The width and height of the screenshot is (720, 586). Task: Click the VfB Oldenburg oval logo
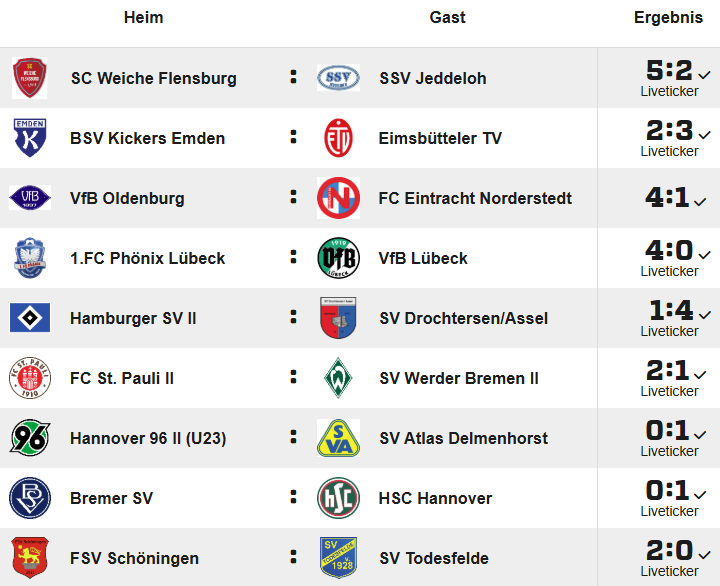point(30,198)
